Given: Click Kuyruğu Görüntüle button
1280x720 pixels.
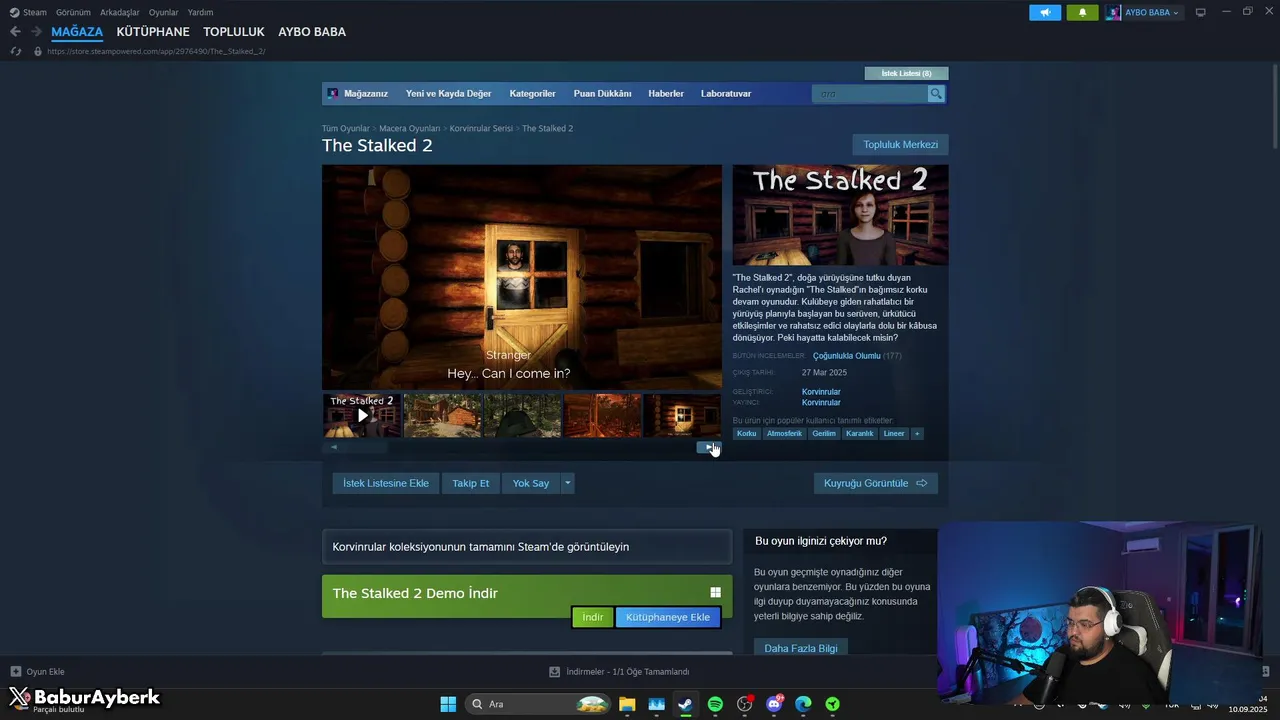Looking at the screenshot, I should [x=876, y=483].
